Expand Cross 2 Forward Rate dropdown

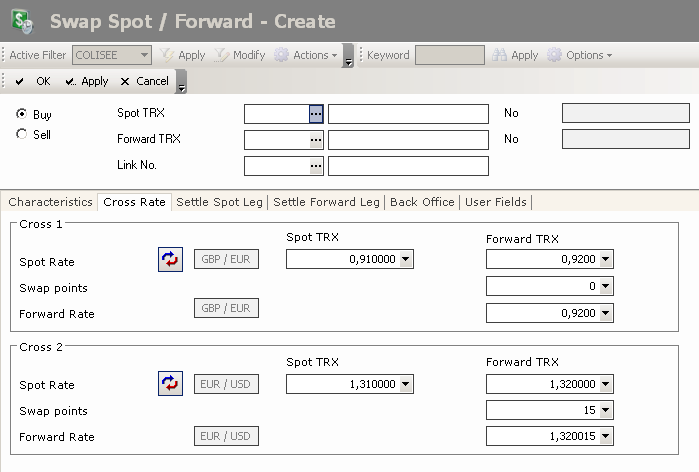pos(604,436)
